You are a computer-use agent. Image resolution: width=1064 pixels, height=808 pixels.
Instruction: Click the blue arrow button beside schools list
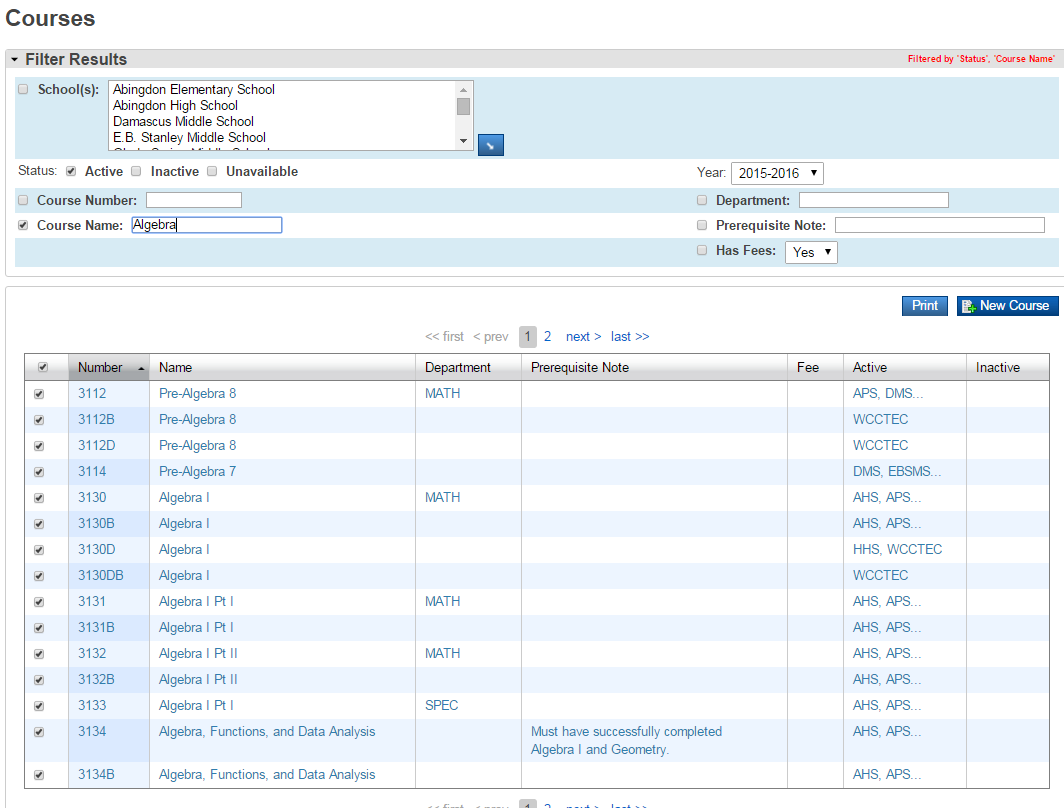pyautogui.click(x=491, y=145)
